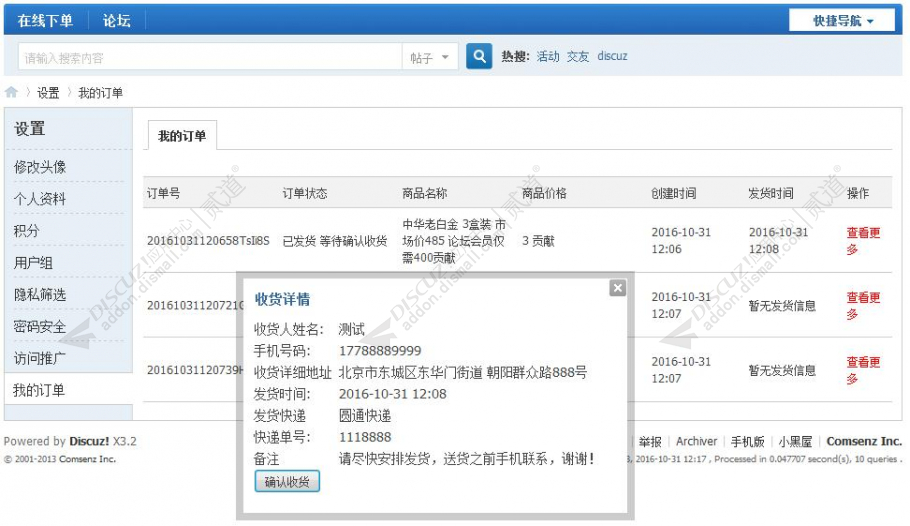910x526 pixels.
Task: Open the 在线下单 nav item
Action: (x=45, y=21)
